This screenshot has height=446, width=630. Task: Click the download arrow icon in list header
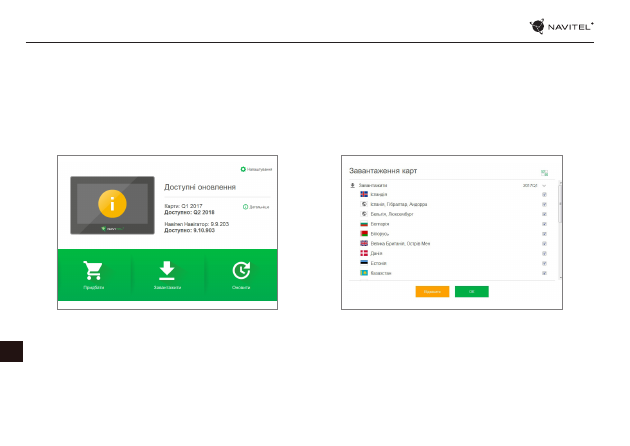click(352, 185)
